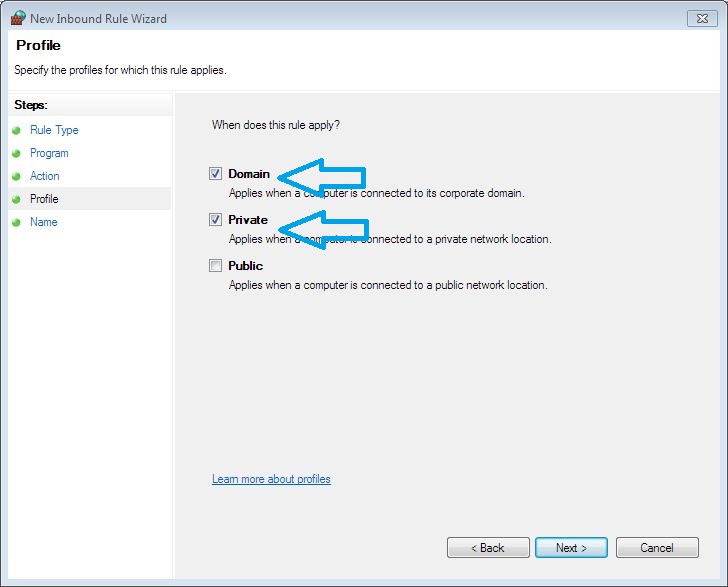Continue with the Next button

[571, 548]
